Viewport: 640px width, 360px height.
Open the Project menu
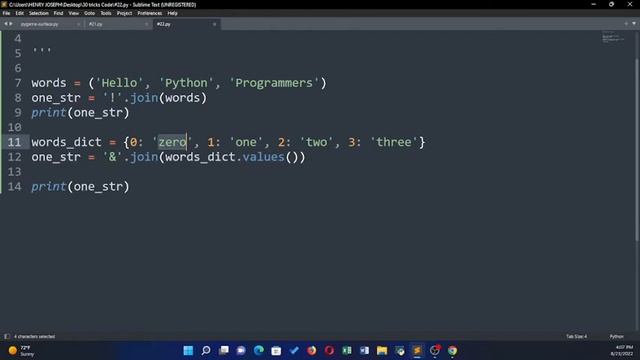point(124,13)
